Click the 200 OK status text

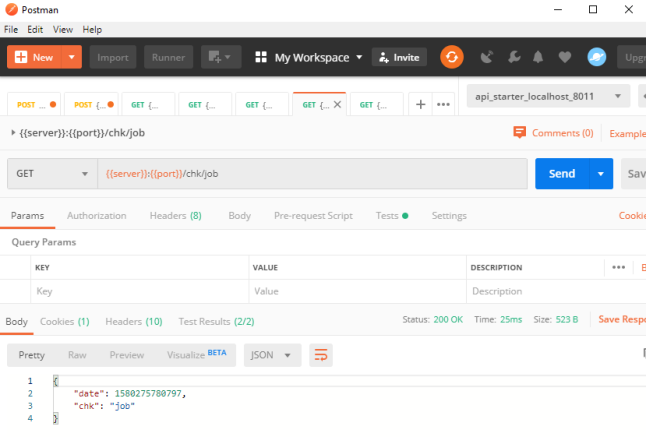pos(448,320)
